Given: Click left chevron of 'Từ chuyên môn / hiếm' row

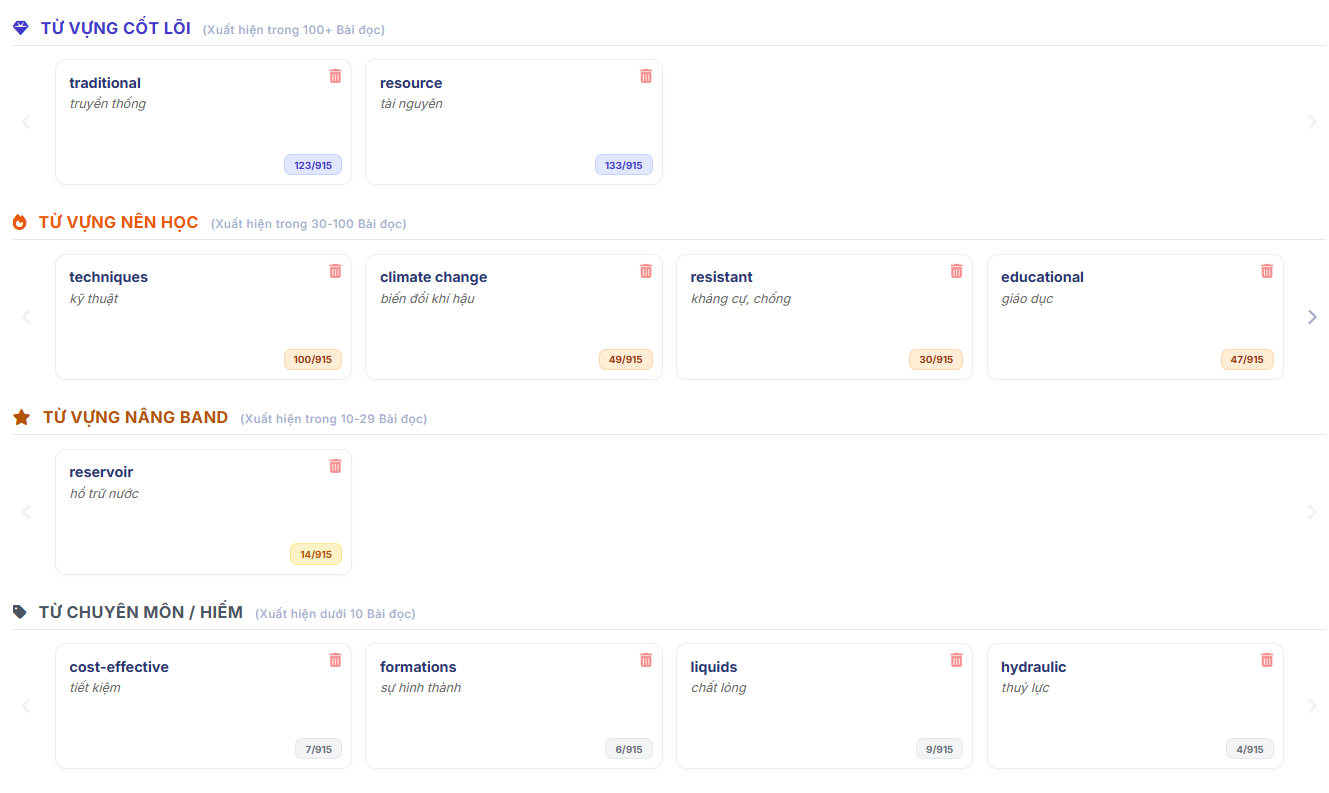Looking at the screenshot, I should point(26,706).
